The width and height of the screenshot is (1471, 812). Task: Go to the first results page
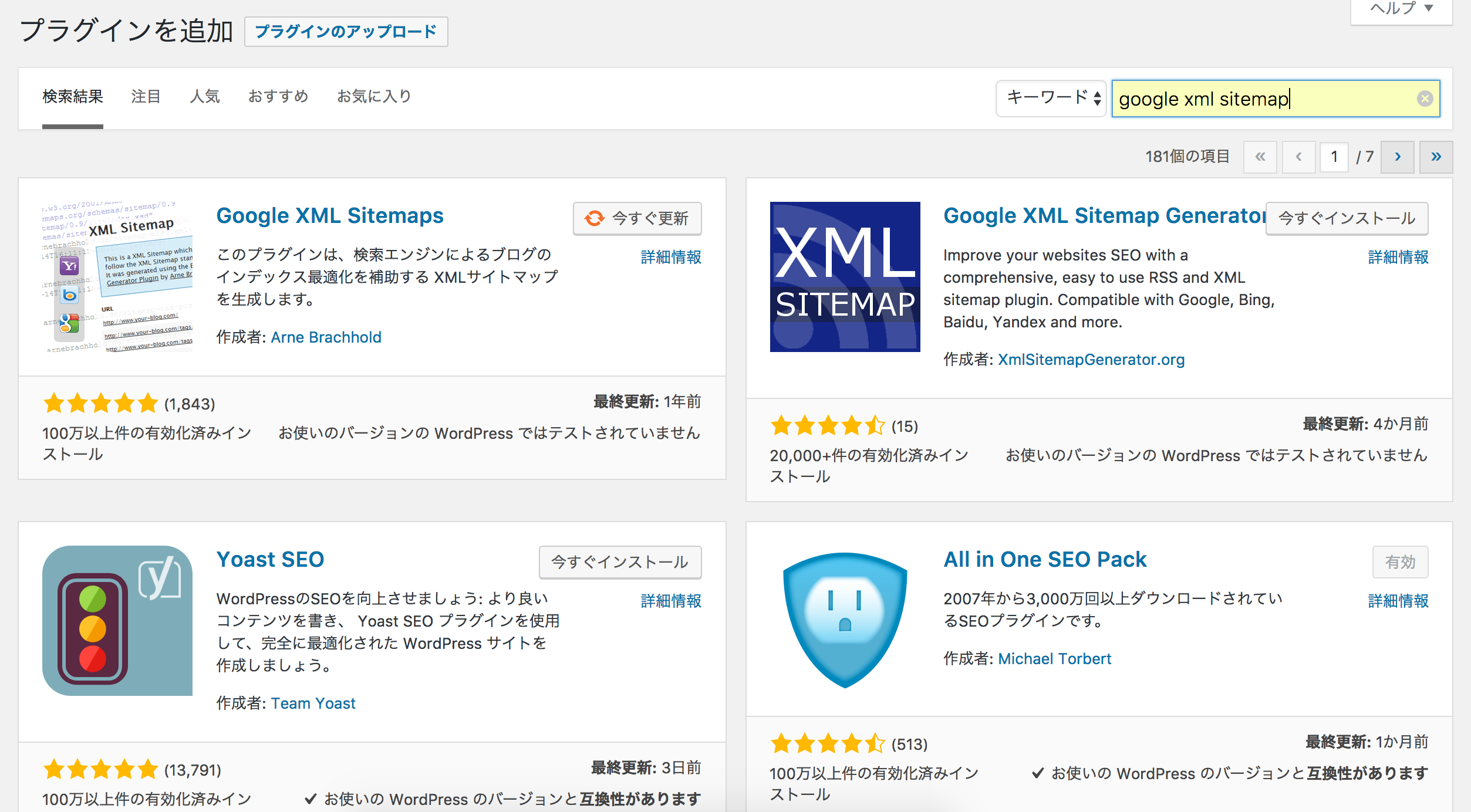coord(1260,157)
